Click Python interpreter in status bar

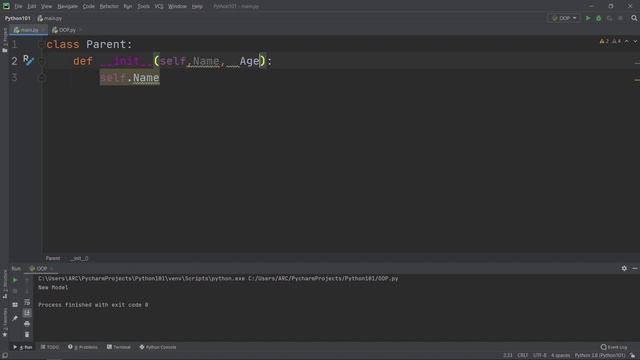click(600, 356)
